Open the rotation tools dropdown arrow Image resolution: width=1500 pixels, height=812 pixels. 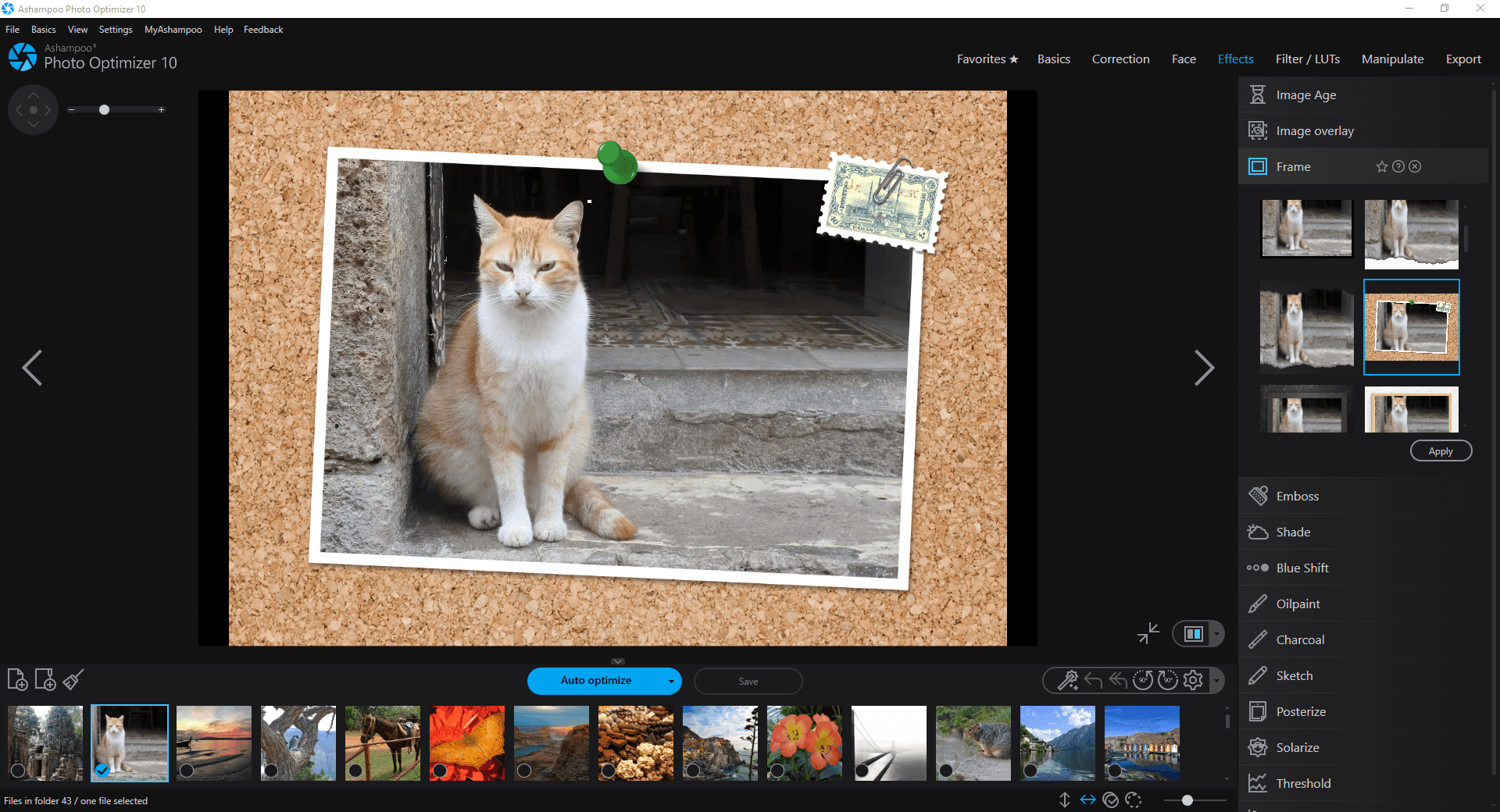pos(1216,680)
